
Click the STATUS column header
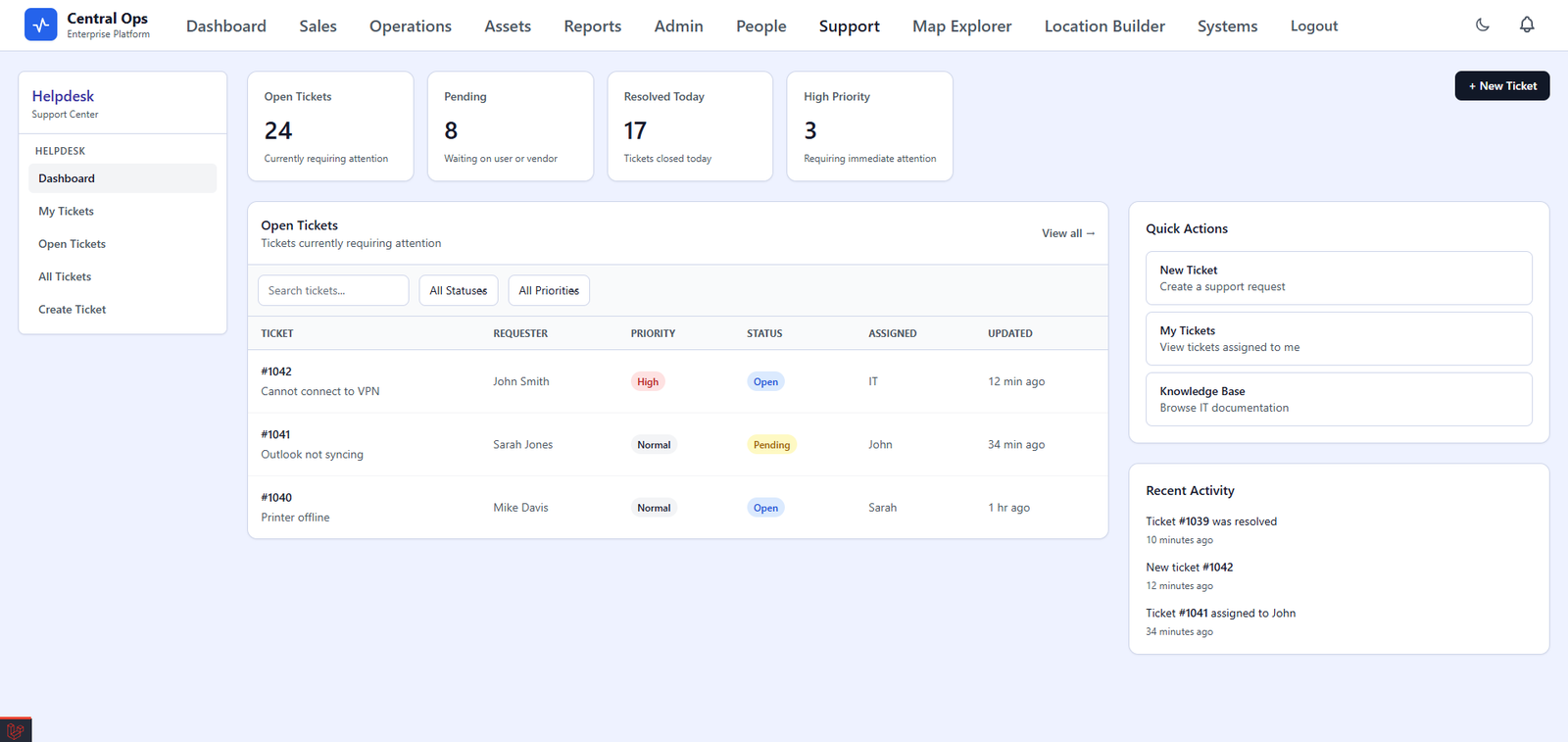764,333
